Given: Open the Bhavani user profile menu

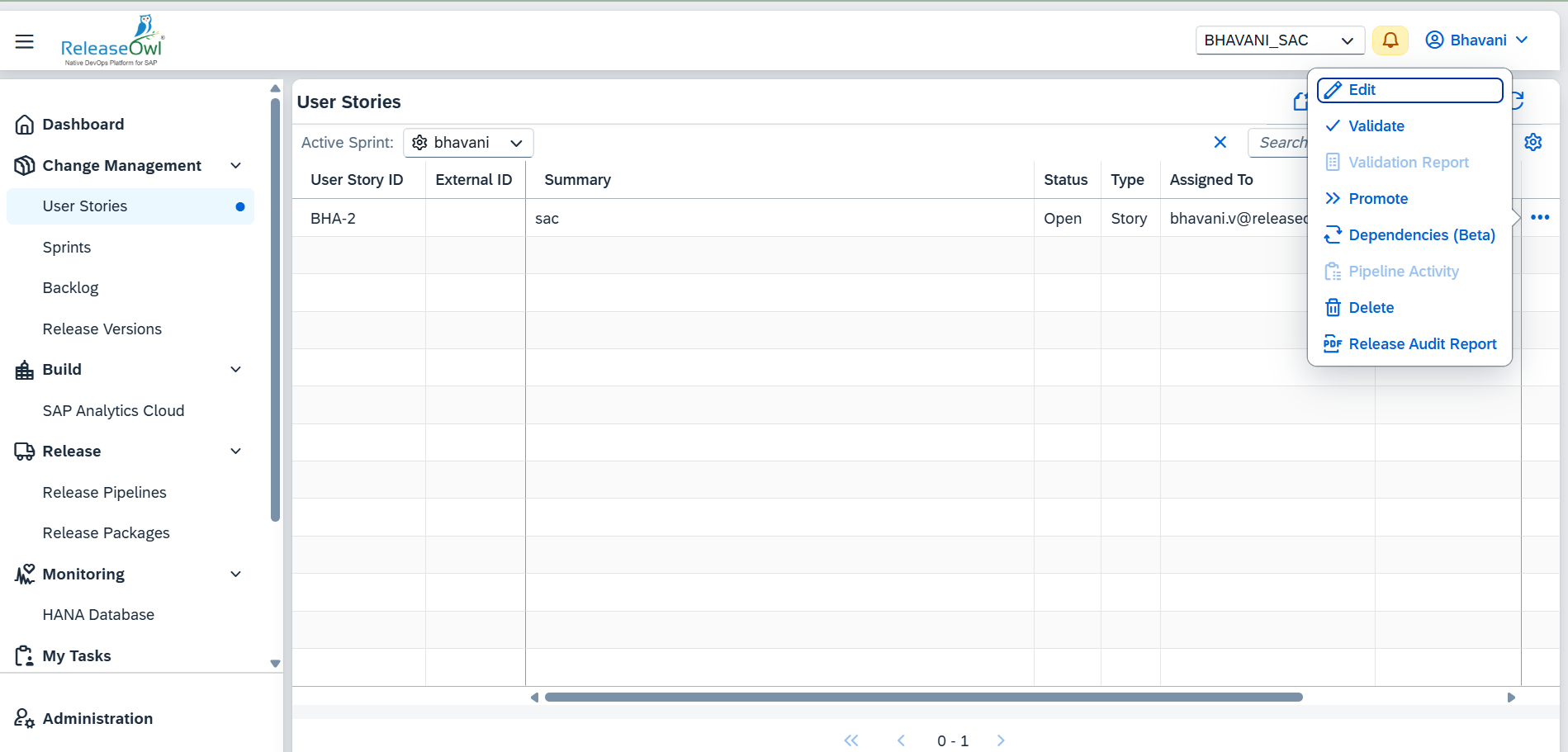Looking at the screenshot, I should pyautogui.click(x=1477, y=40).
